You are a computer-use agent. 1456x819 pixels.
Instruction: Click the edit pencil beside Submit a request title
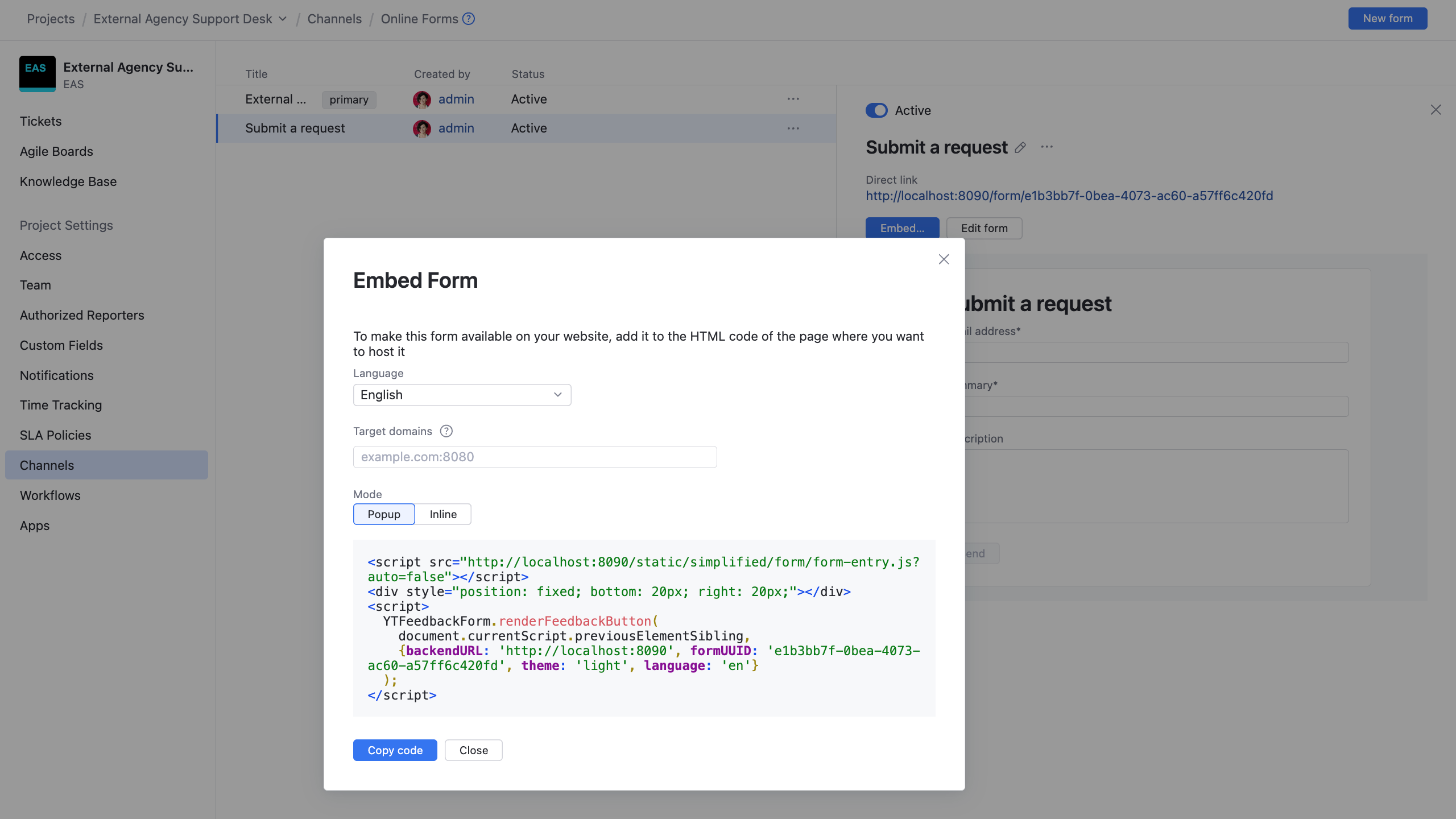pos(1019,147)
